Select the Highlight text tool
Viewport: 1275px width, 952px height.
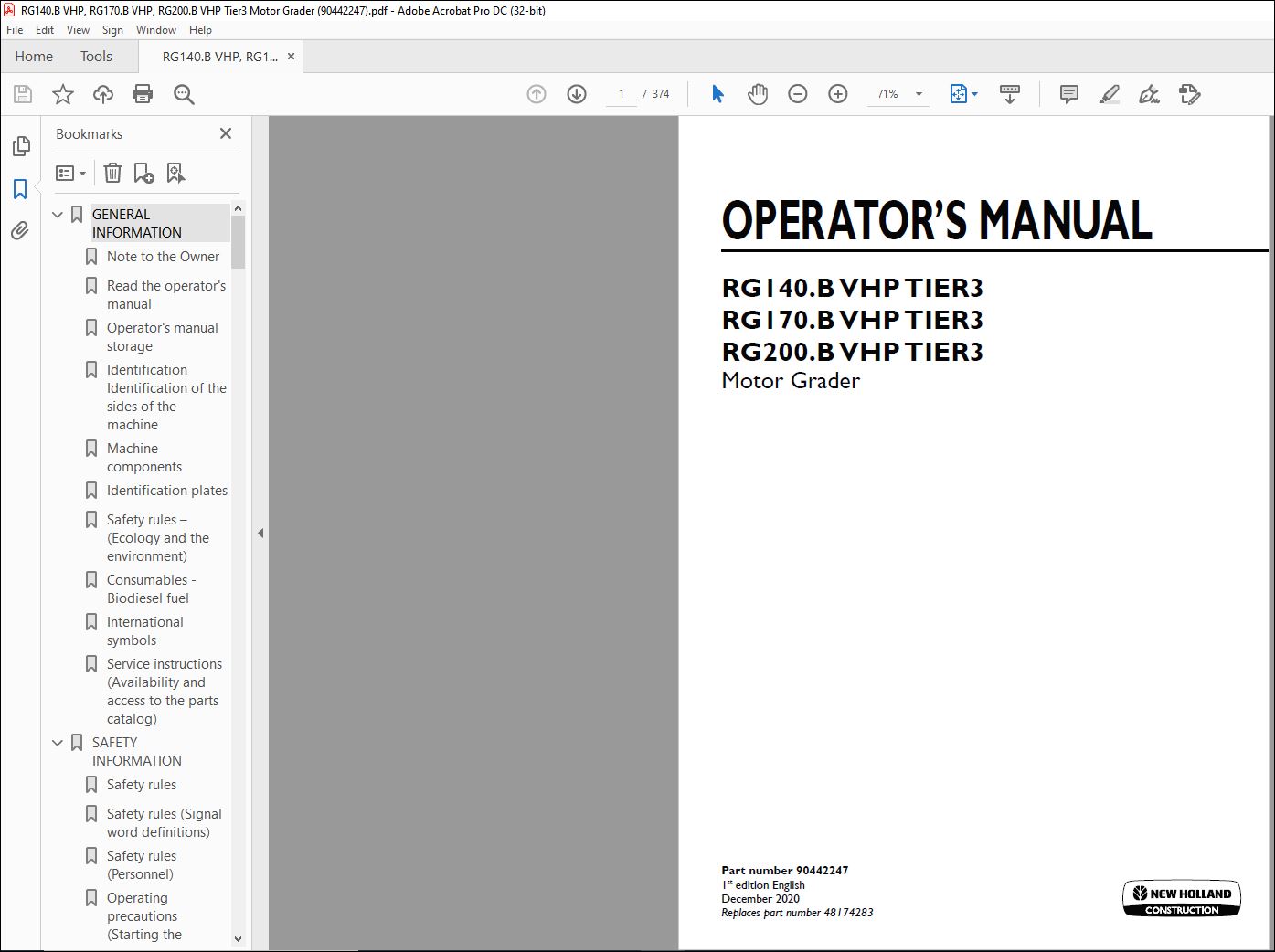1109,94
